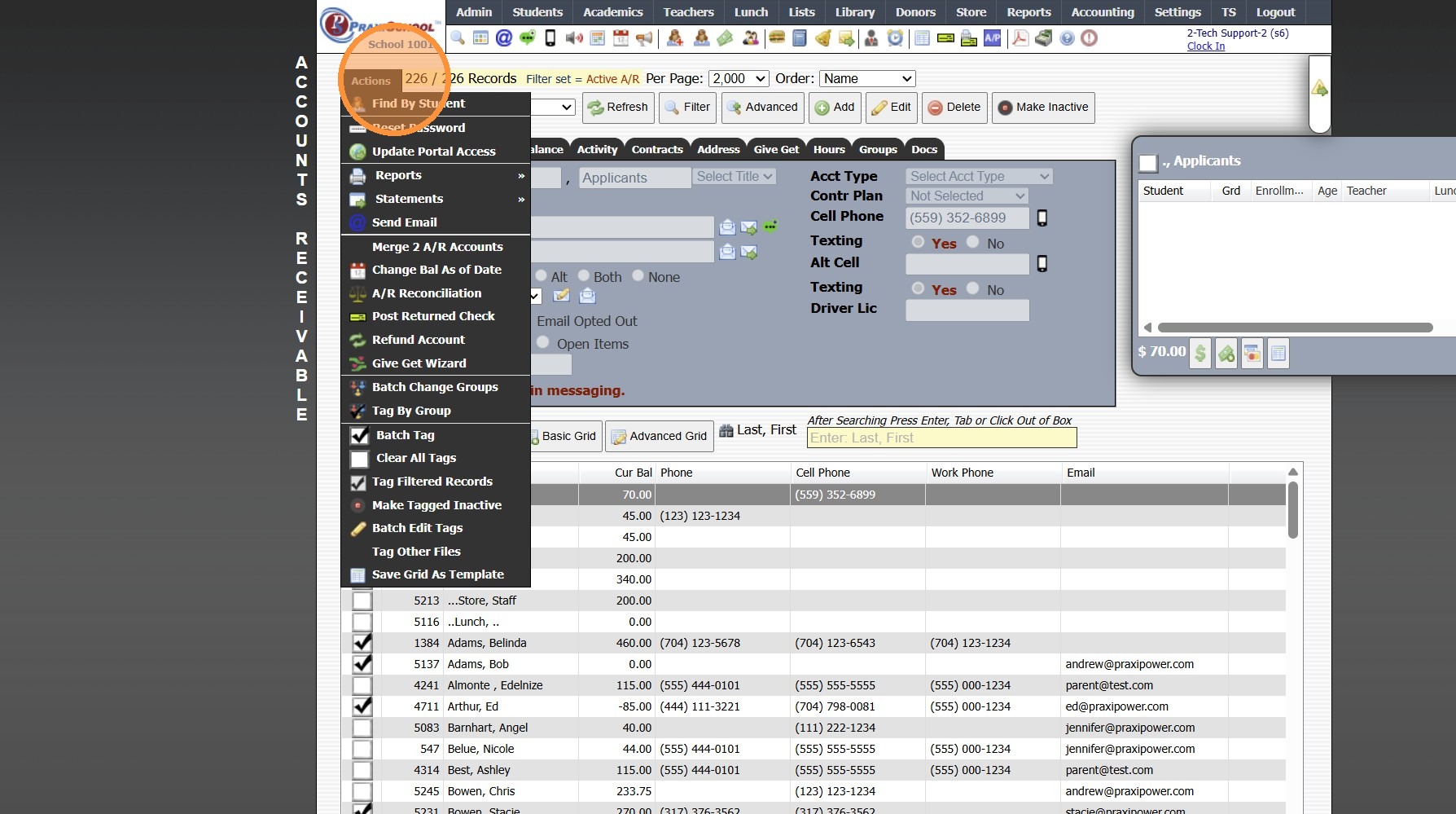1456x814 pixels.
Task: Click the Make Inactive button
Action: [x=1042, y=107]
